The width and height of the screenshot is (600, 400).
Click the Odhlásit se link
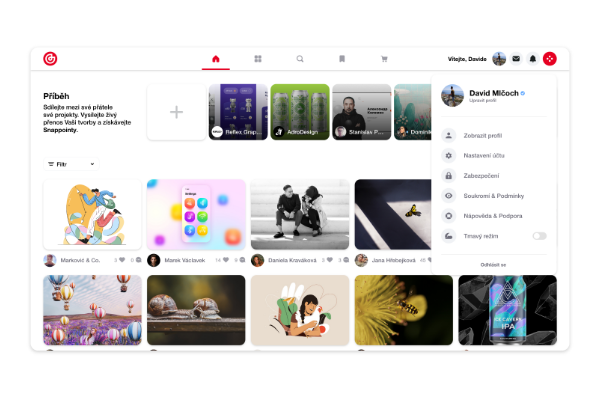(x=494, y=265)
